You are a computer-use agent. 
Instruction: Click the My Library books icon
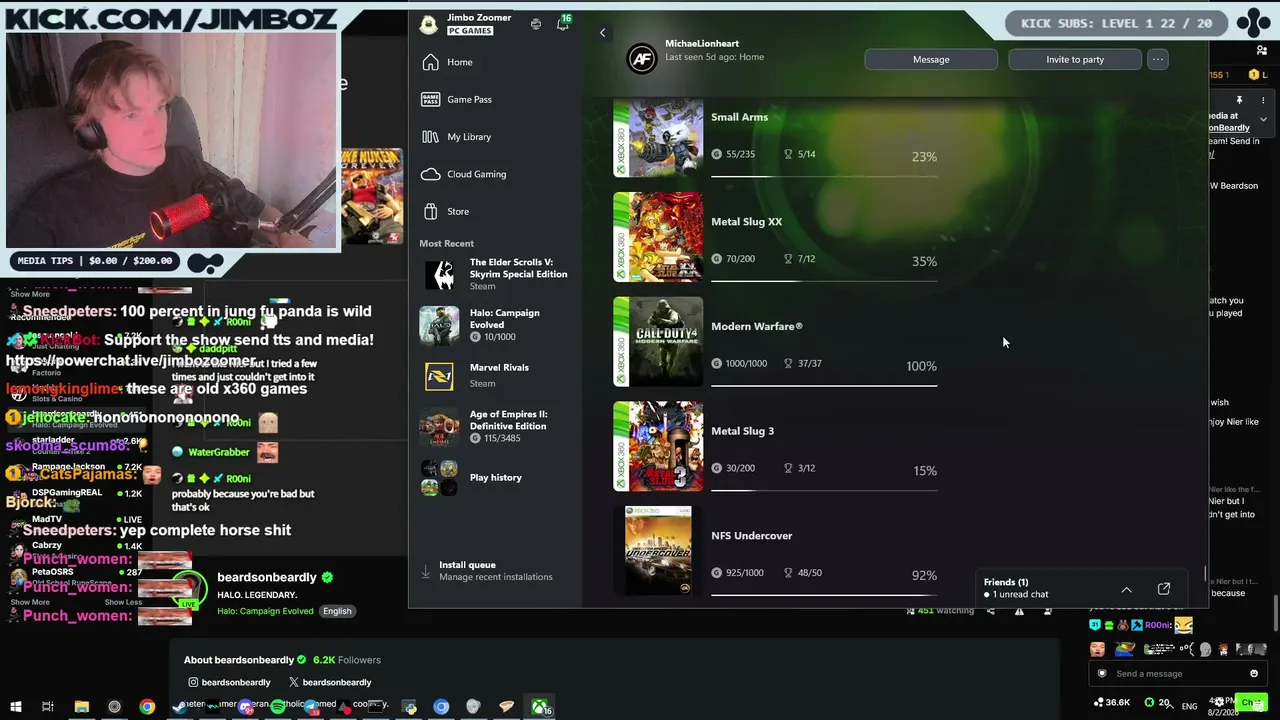coord(430,137)
